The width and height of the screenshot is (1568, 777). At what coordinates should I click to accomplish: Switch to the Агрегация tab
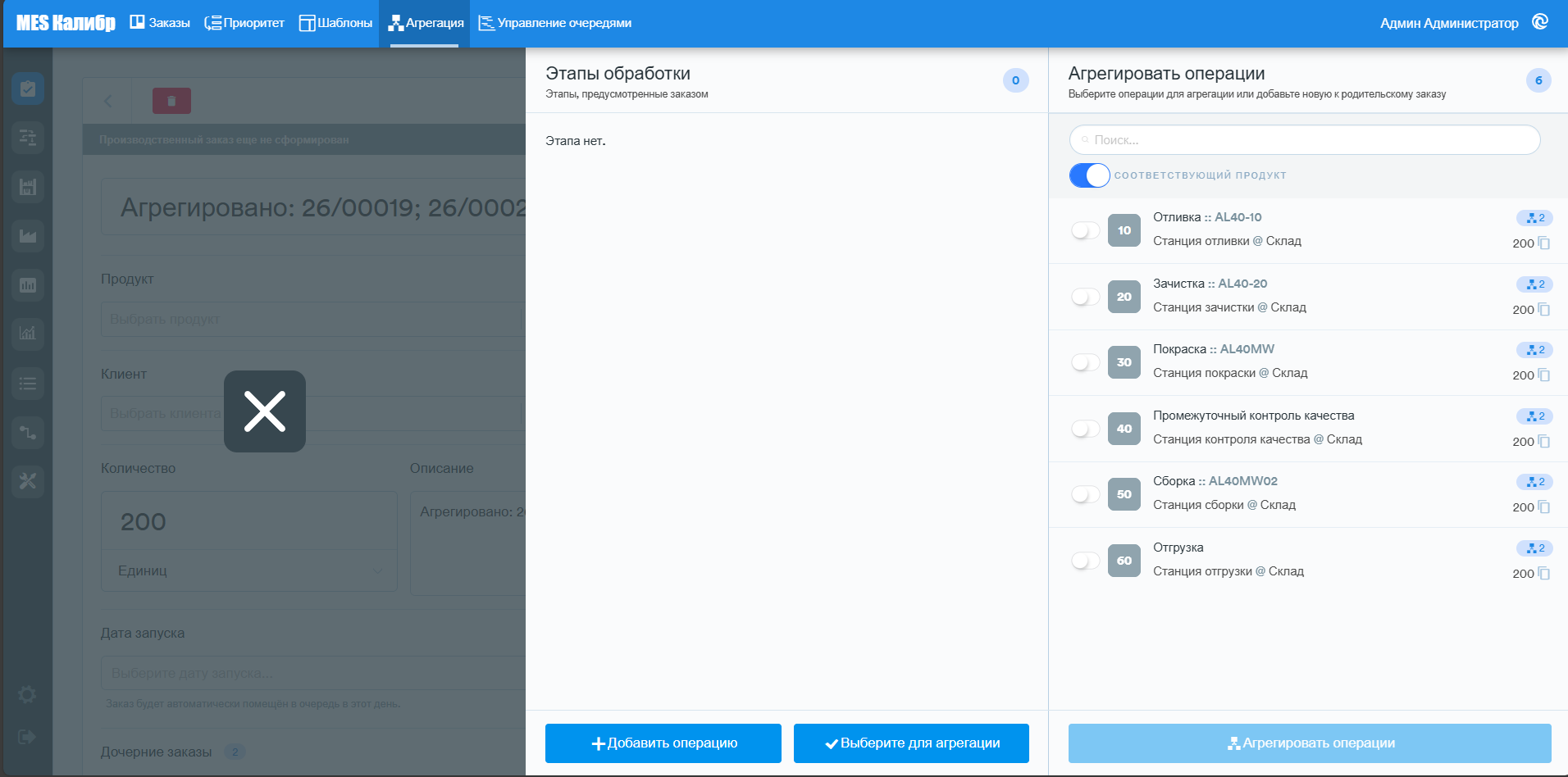(x=425, y=23)
